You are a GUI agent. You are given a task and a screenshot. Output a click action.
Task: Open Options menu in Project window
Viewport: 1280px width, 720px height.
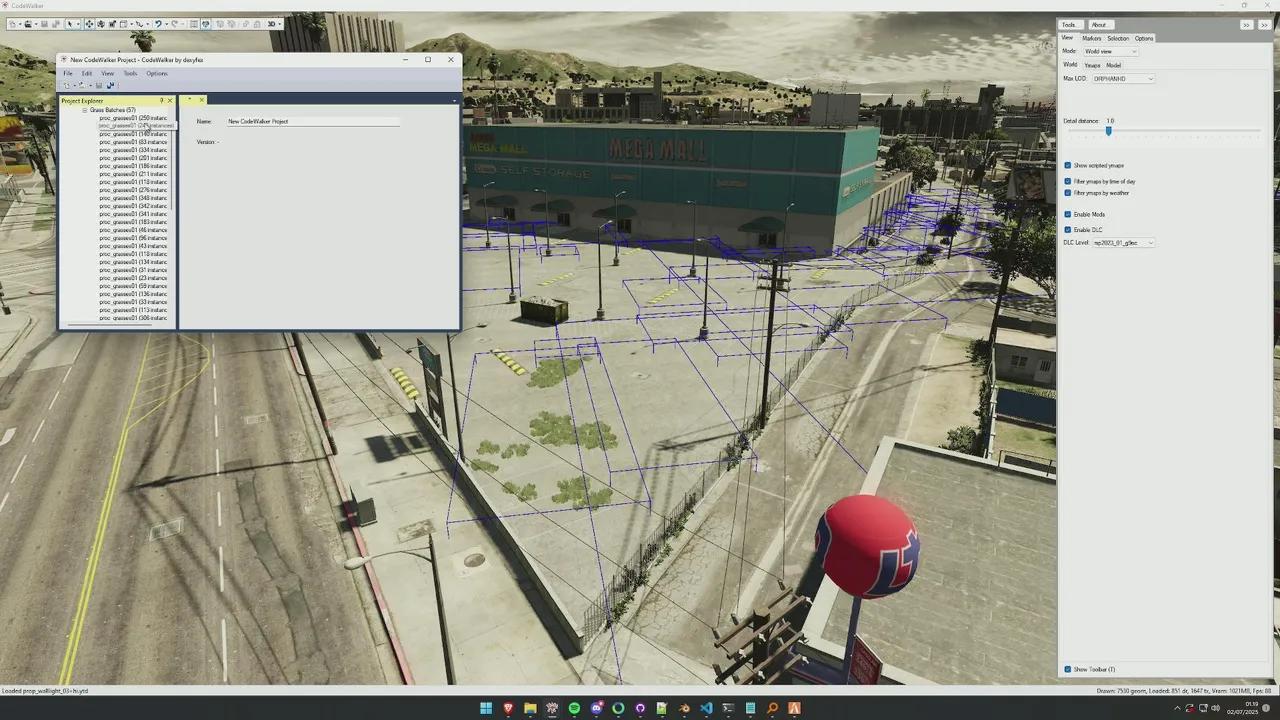pos(157,73)
